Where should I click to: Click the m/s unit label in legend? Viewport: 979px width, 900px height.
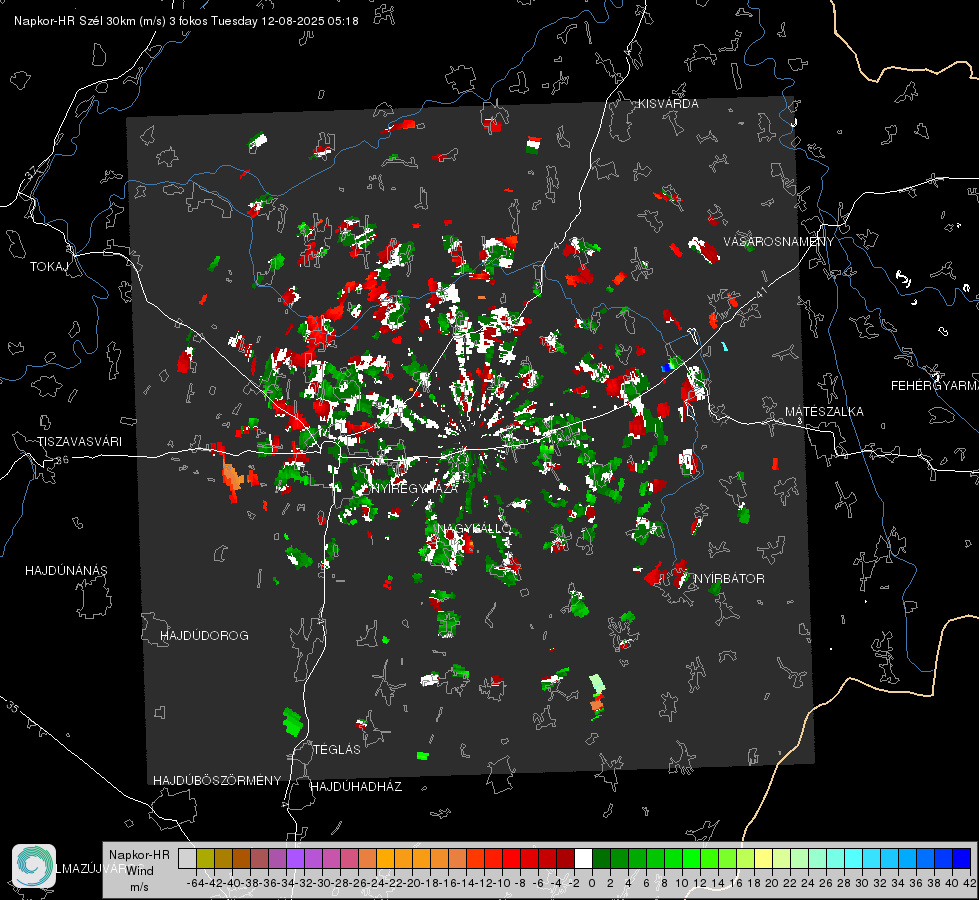pos(139,887)
